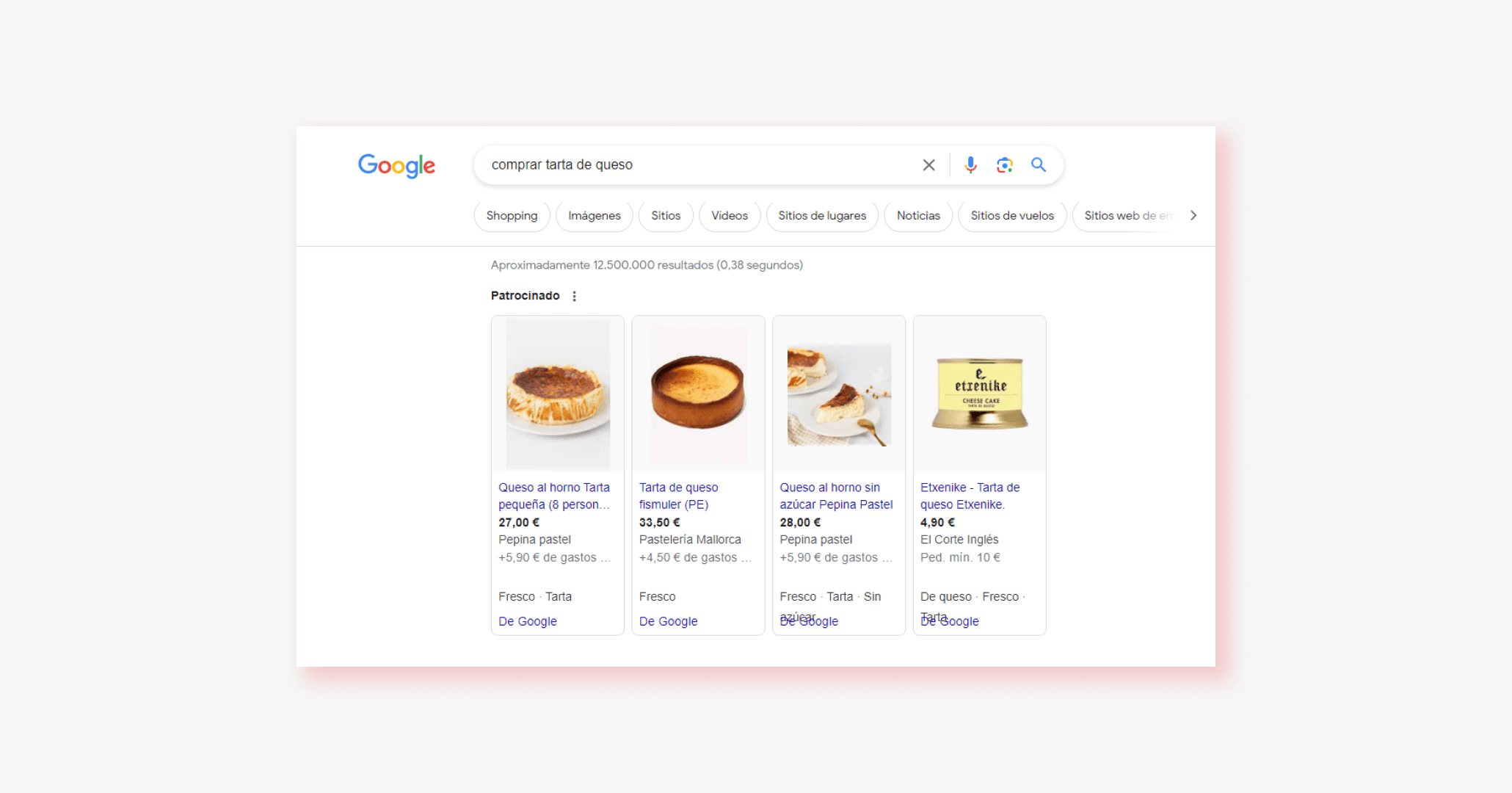Viewport: 1512px width, 793px height.
Task: Submit search with the magnifying glass icon
Action: 1038,164
